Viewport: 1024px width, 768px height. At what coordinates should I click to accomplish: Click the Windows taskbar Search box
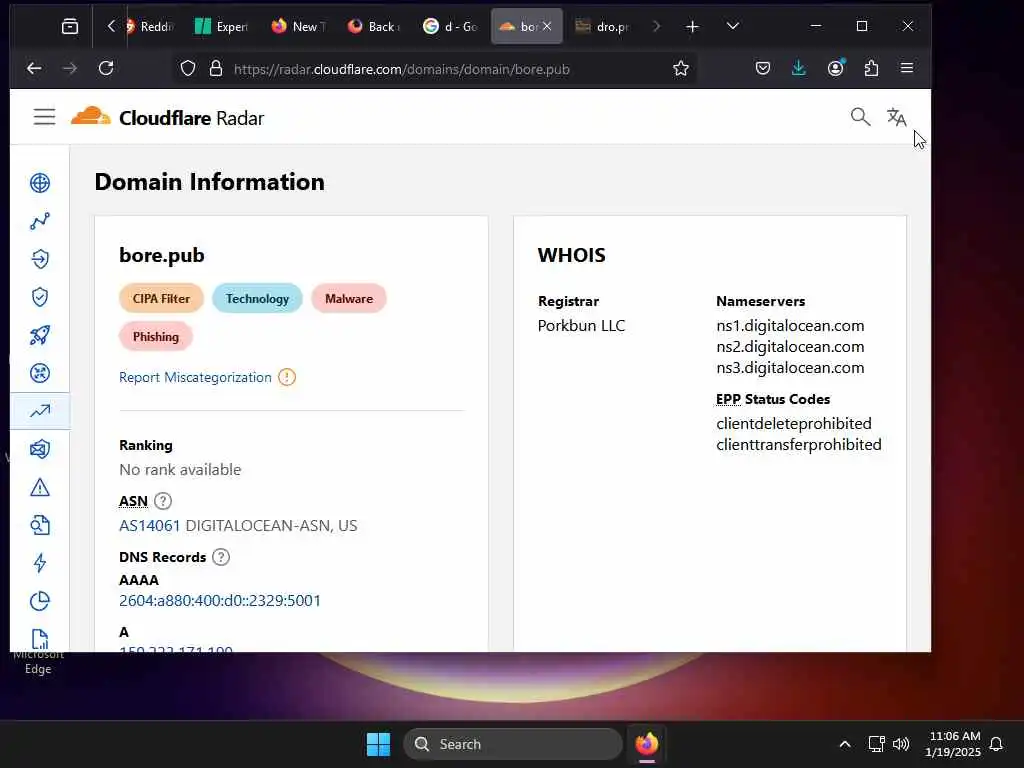pyautogui.click(x=513, y=744)
